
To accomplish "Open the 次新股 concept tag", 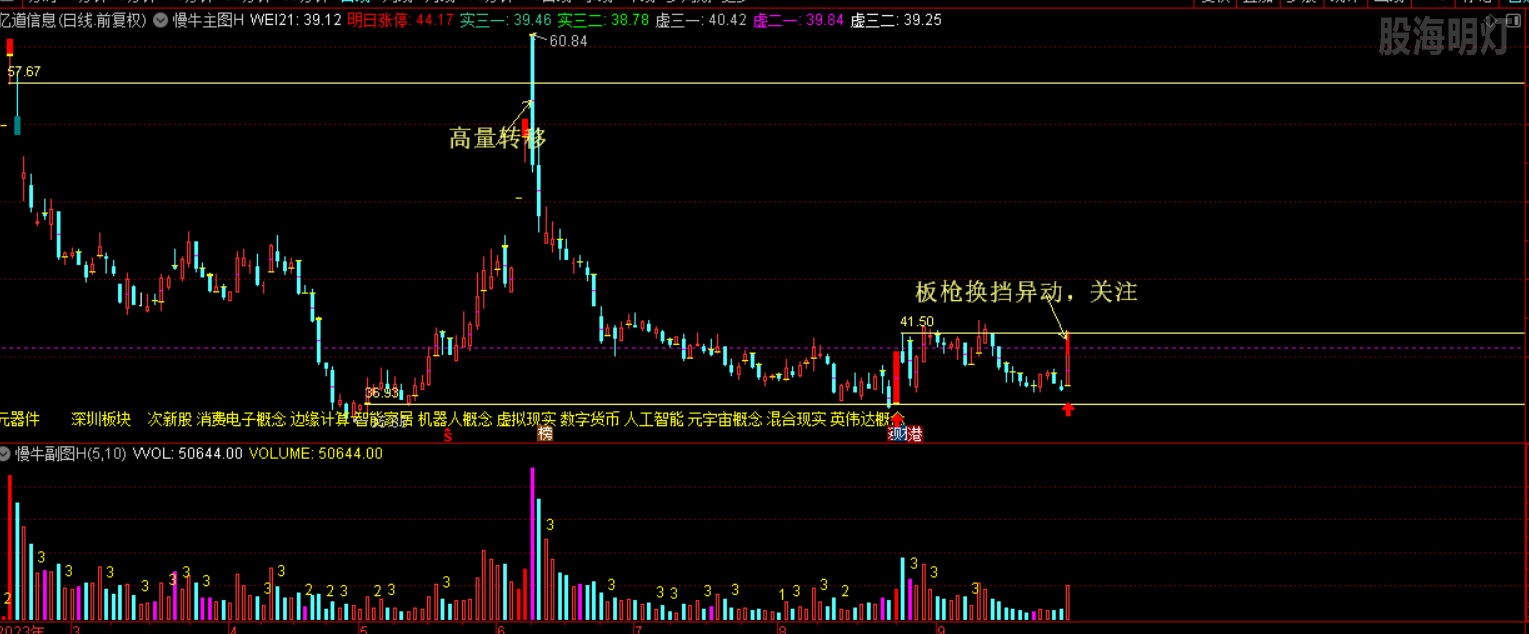I will pos(170,418).
